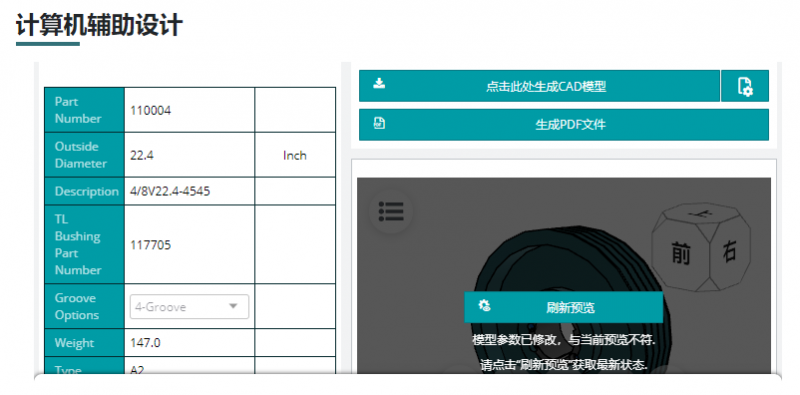This screenshot has height=395, width=800.
Task: Click the download icon on CAD model button
Action: (379, 83)
